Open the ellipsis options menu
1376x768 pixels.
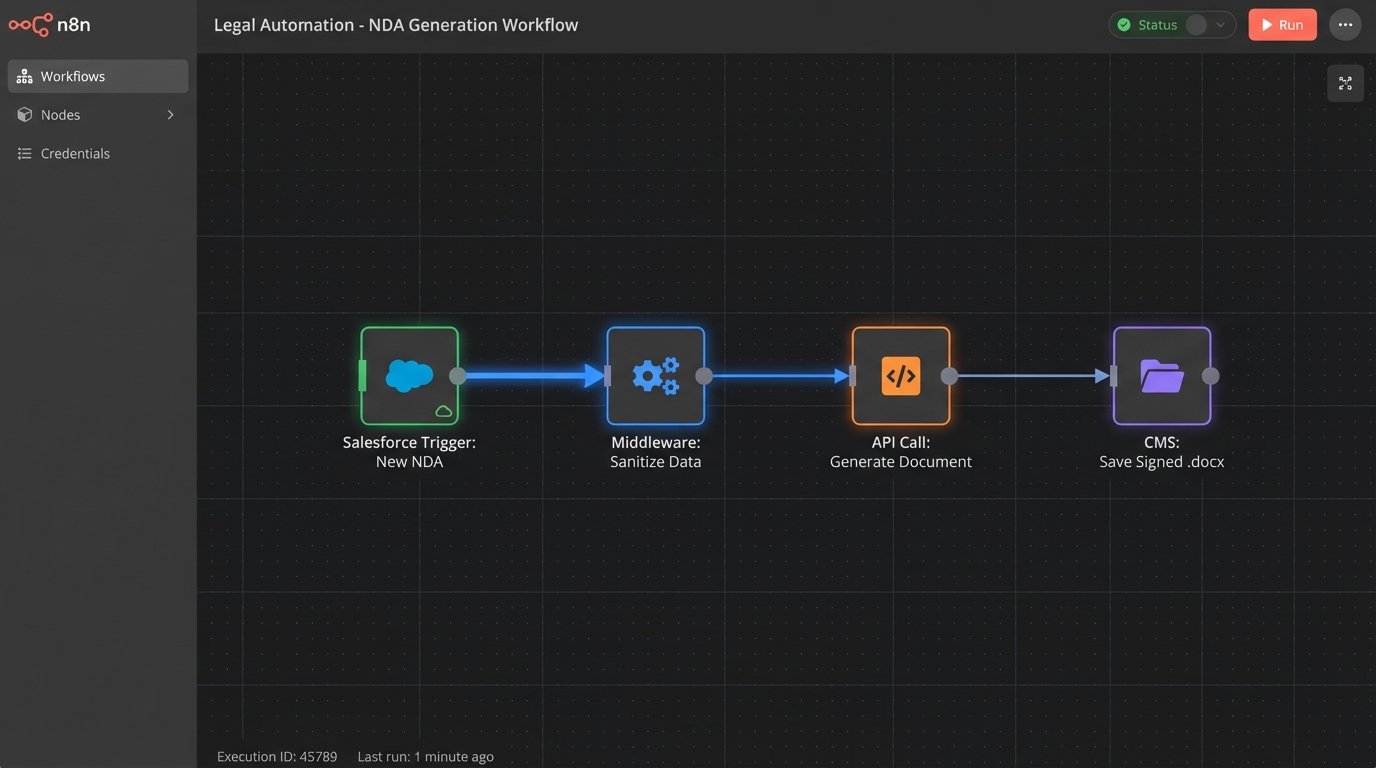pos(1345,24)
